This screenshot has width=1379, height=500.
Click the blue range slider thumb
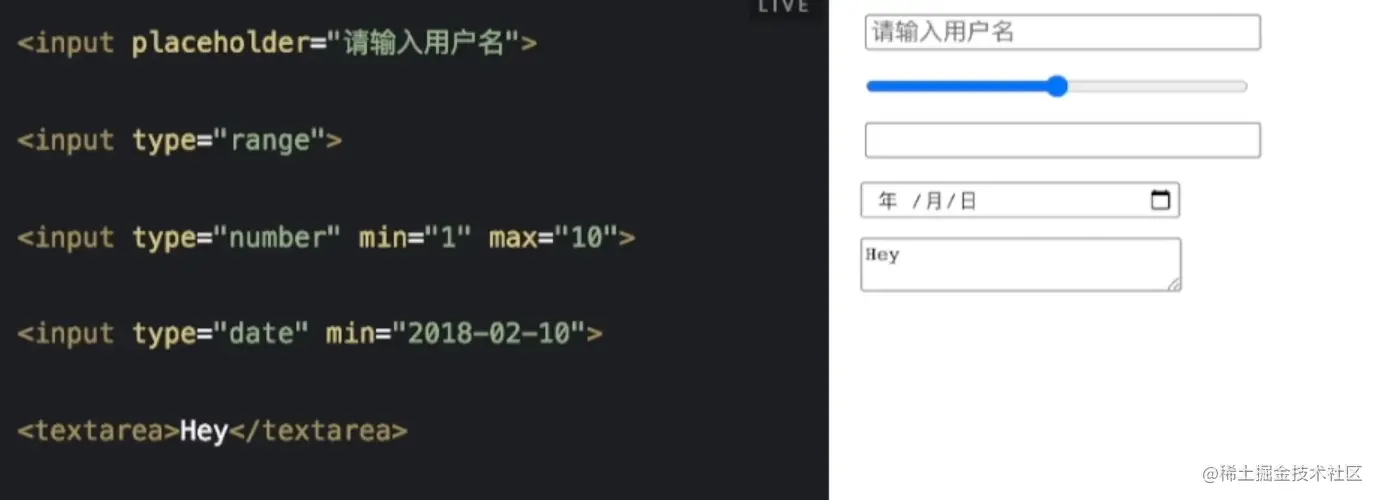point(1057,86)
